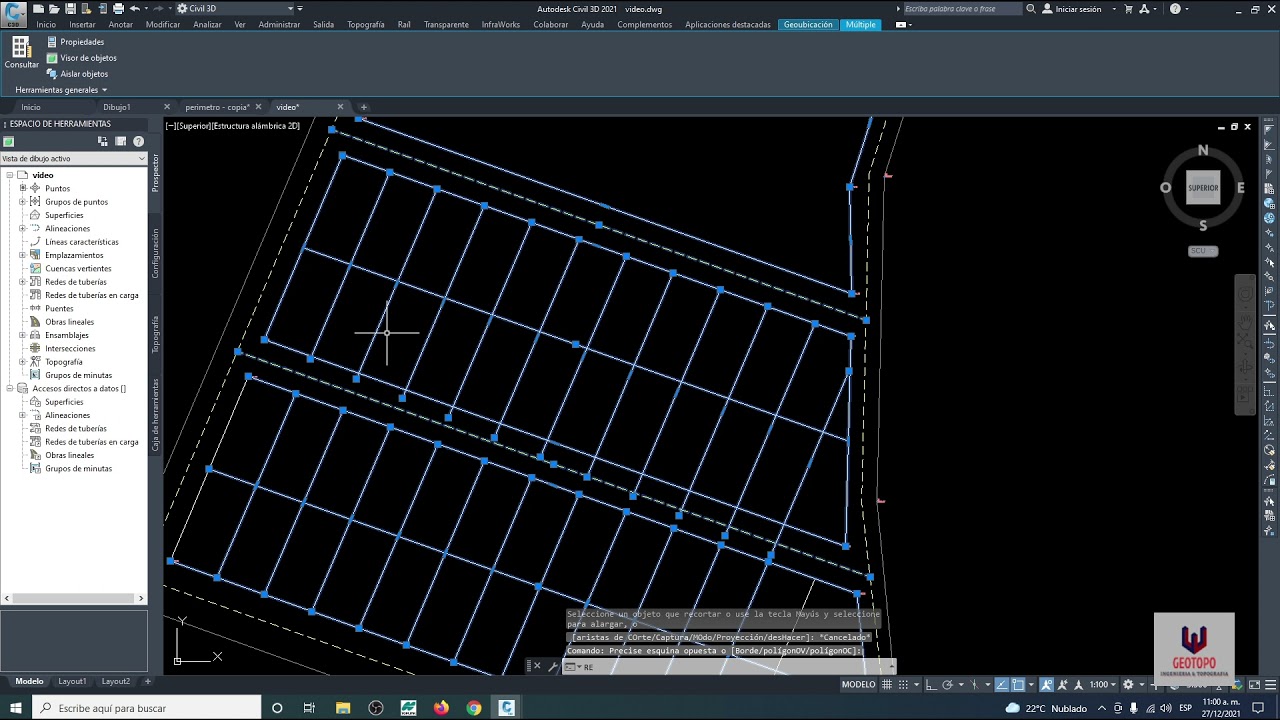Toggle polar tracking in status bar
The image size is (1280, 720).
tap(948, 685)
